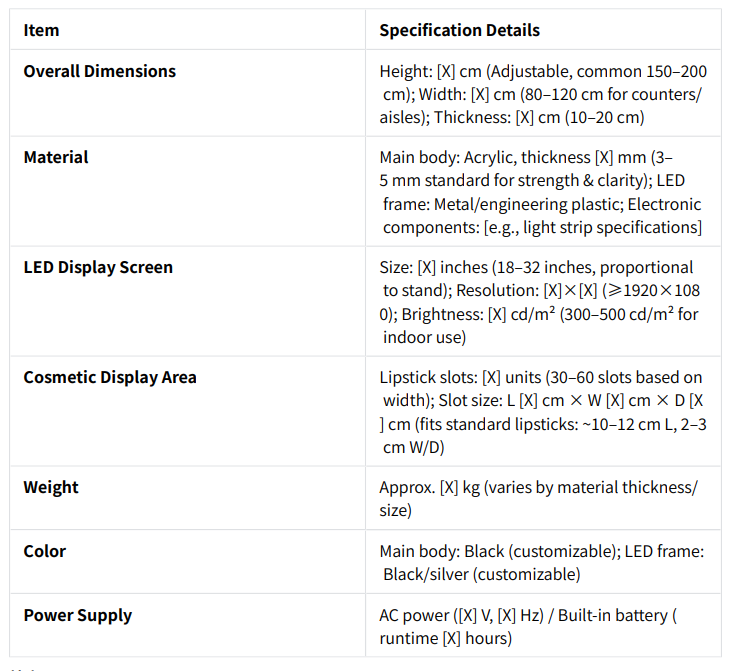Click the Specification Details column header
Screen dimensions: 734x671
click(x=459, y=30)
